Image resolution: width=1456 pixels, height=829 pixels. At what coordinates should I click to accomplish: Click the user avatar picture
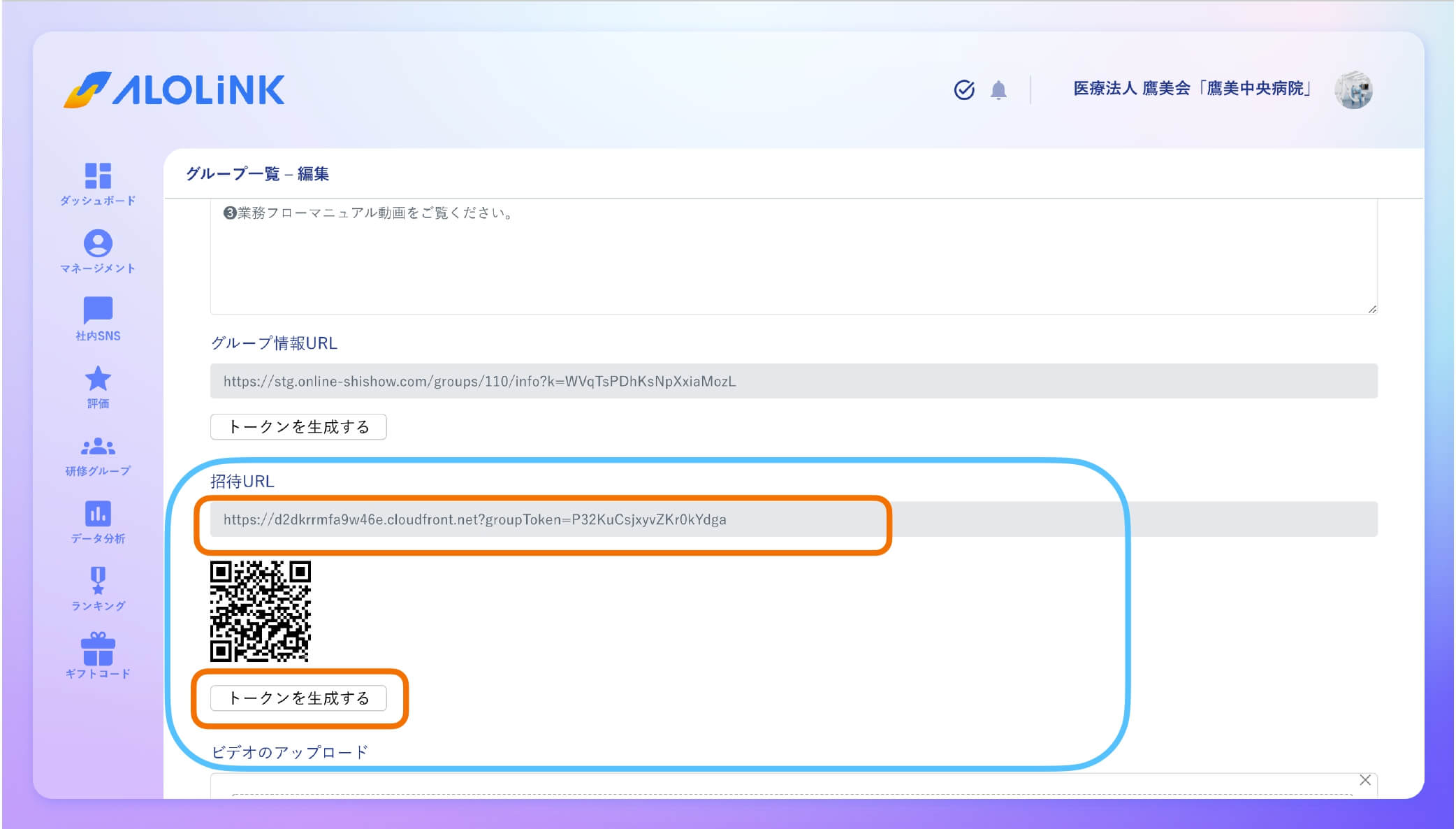(1353, 89)
